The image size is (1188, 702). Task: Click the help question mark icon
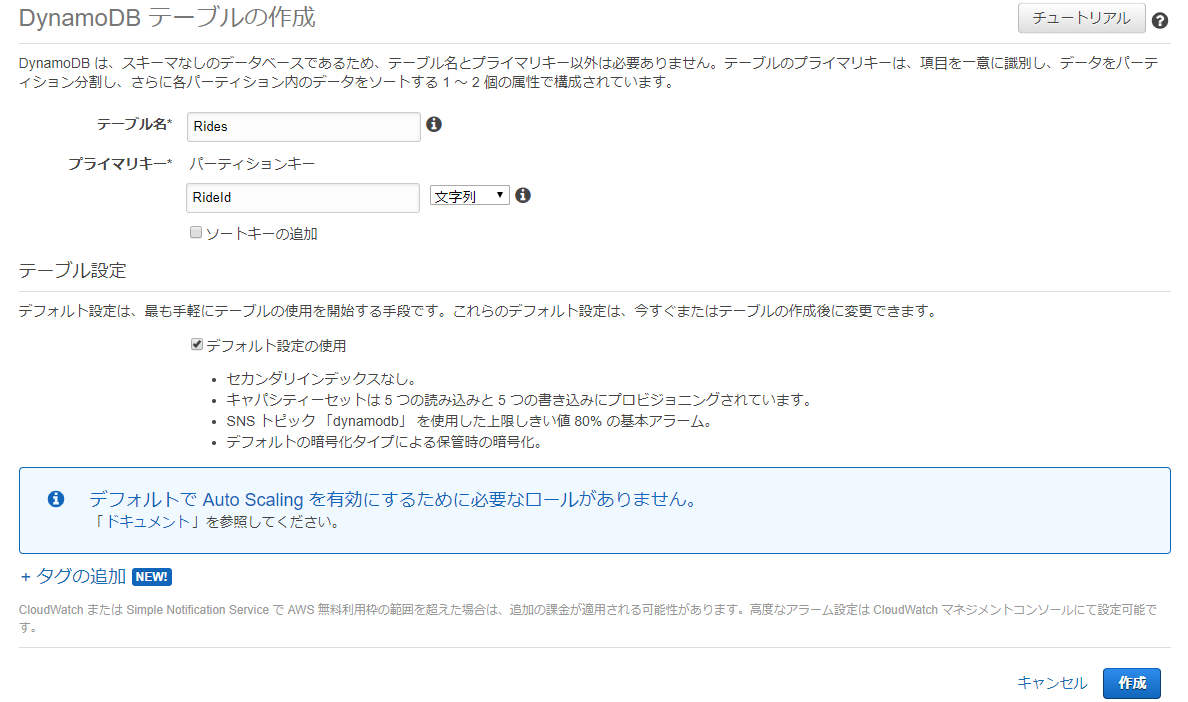(x=1160, y=20)
